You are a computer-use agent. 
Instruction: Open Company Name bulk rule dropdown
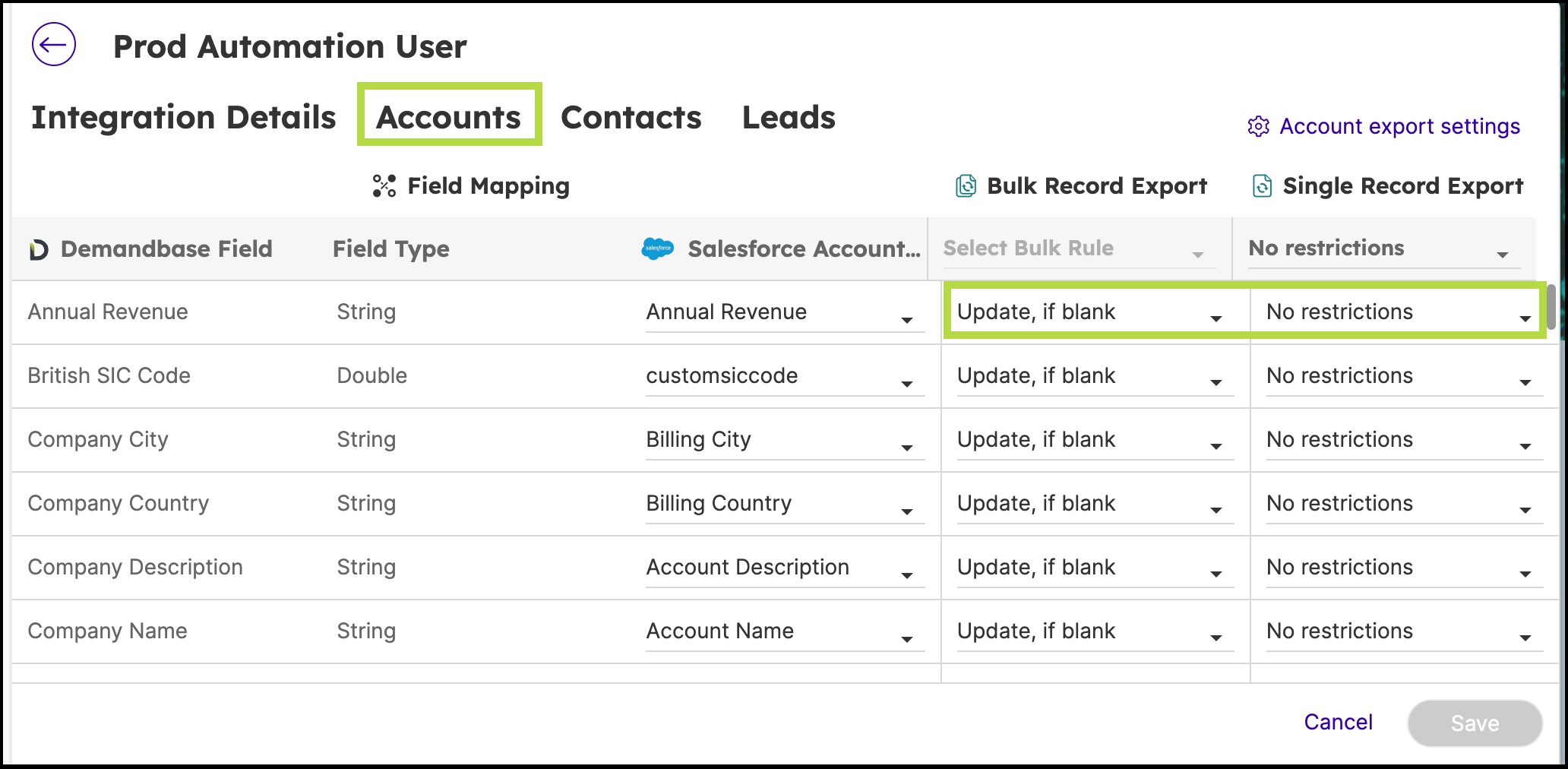(x=1095, y=631)
